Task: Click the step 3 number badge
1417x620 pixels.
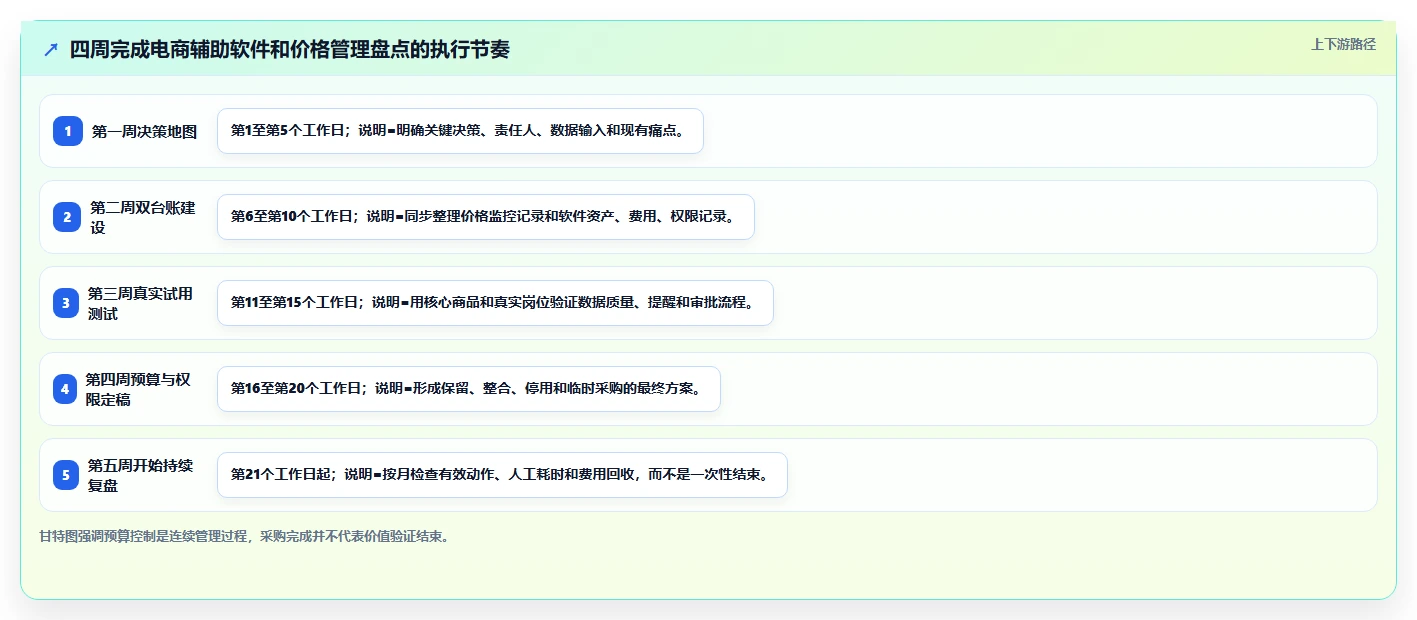Action: click(66, 303)
